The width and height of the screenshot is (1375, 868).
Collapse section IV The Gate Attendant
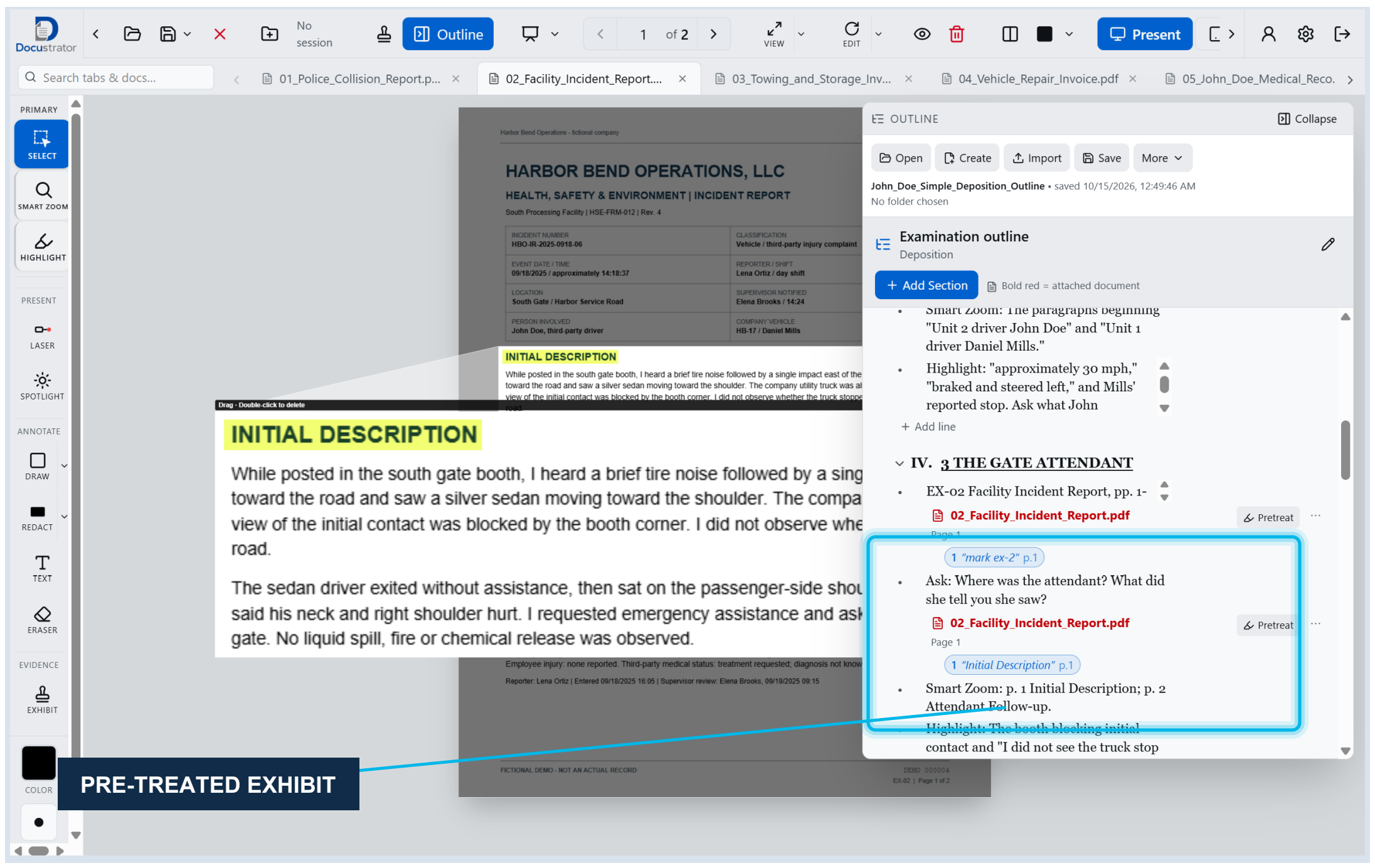(x=899, y=463)
